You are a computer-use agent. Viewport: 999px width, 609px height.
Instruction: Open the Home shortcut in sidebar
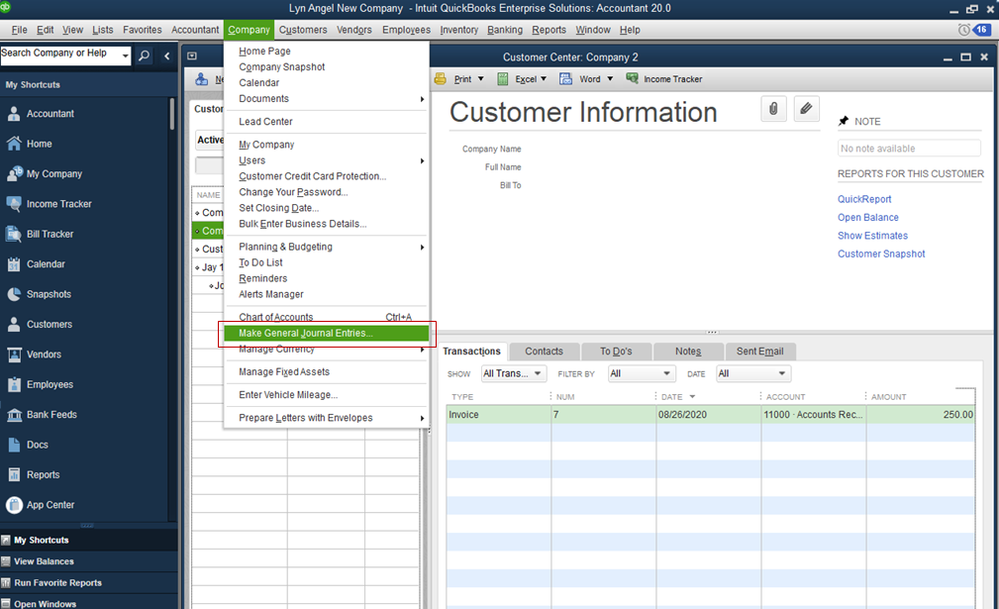tap(29, 144)
